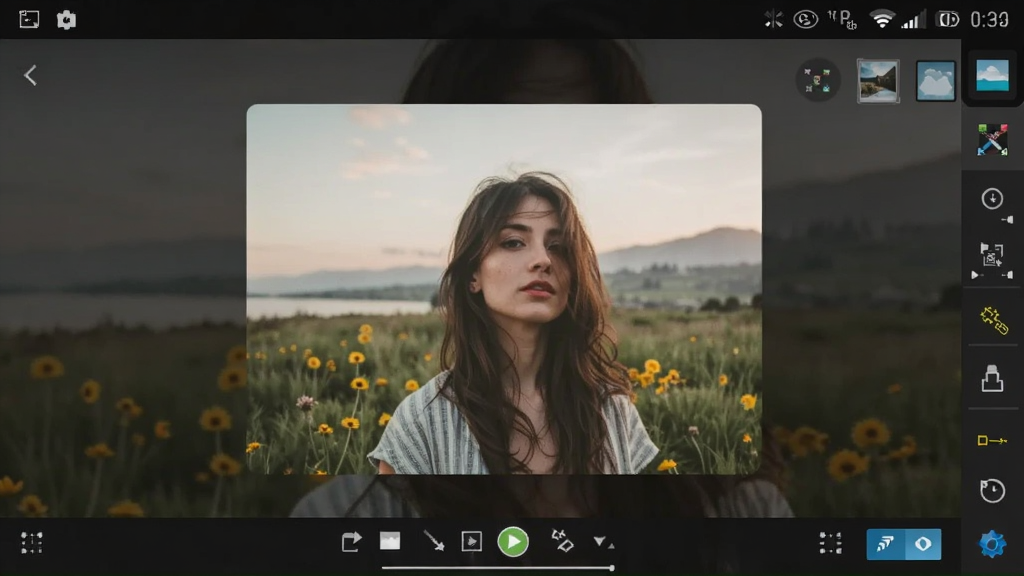Viewport: 1024px width, 576px height.
Task: Toggle the blue eye visibility button
Action: tap(923, 544)
